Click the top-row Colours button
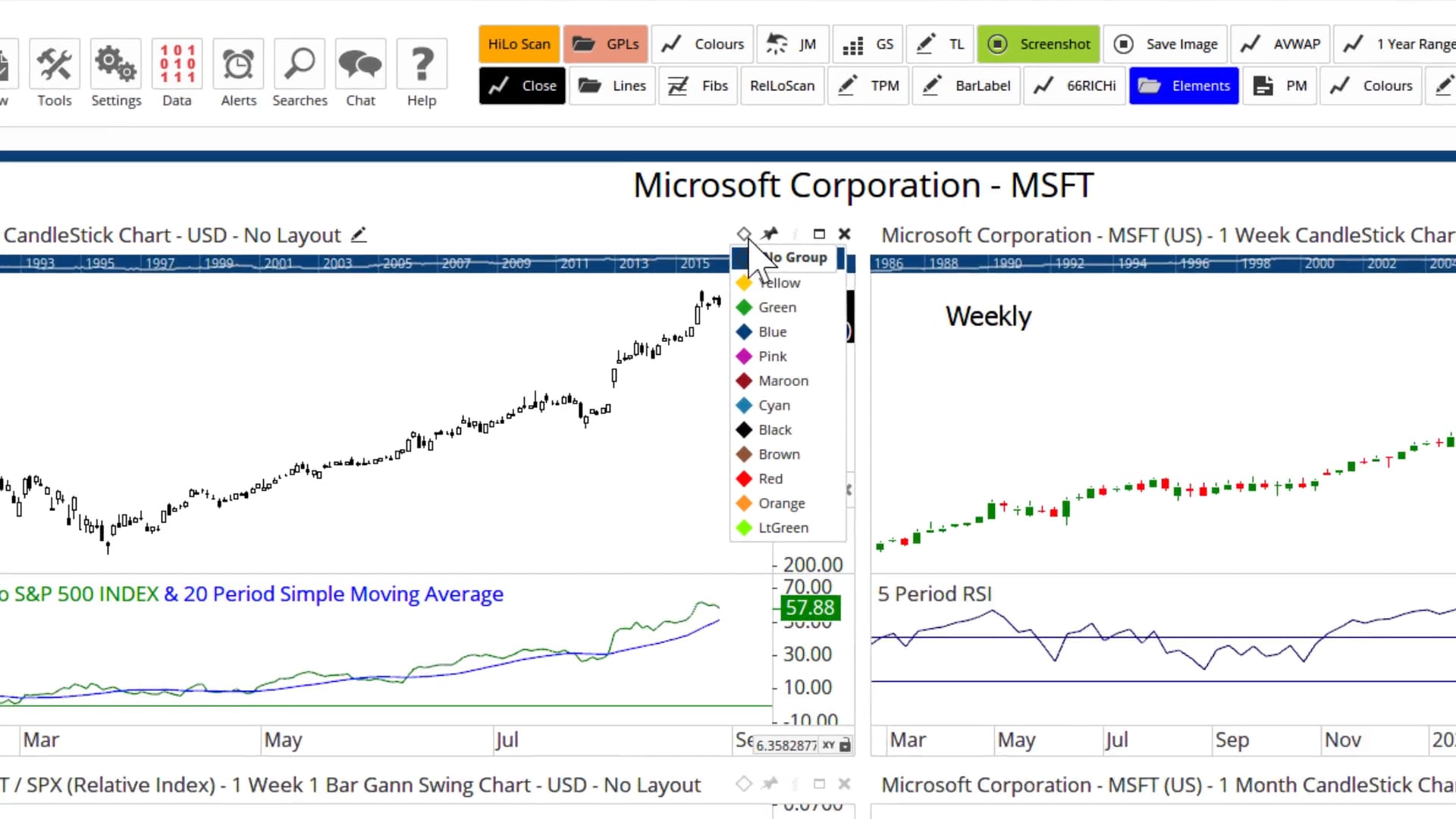The image size is (1456, 819). (x=703, y=44)
